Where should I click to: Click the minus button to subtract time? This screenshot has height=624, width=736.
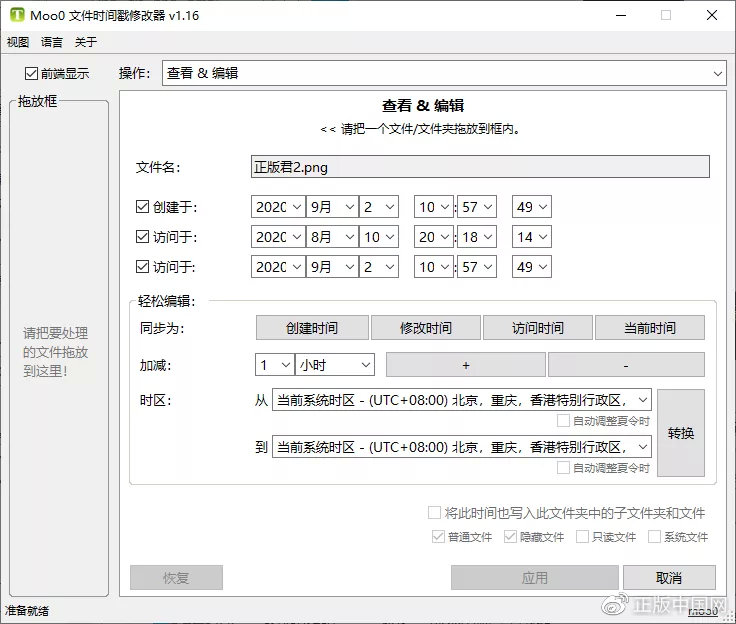pyautogui.click(x=626, y=365)
